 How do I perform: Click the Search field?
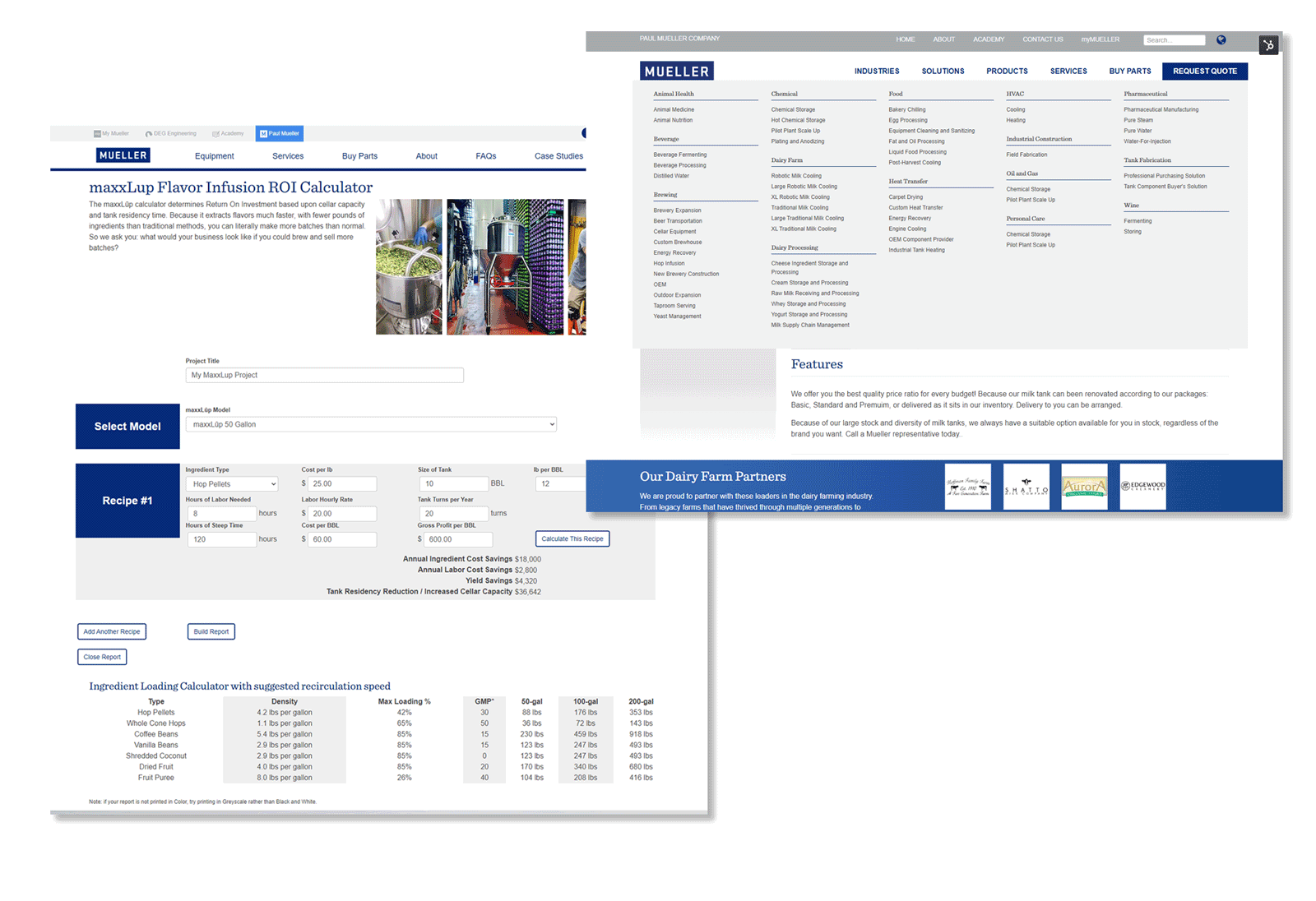(x=1175, y=40)
